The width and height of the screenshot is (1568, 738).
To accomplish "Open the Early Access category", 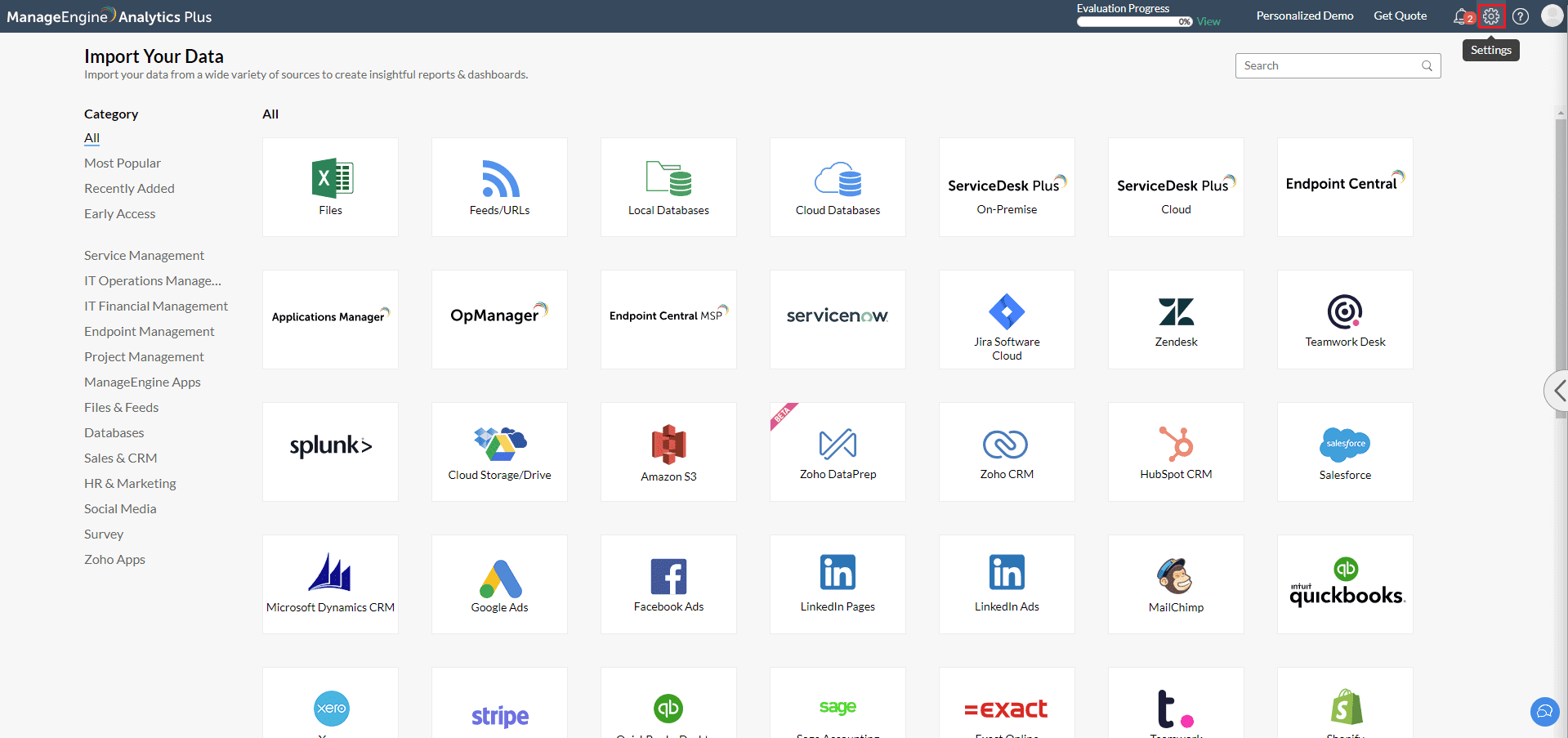I will coord(119,214).
